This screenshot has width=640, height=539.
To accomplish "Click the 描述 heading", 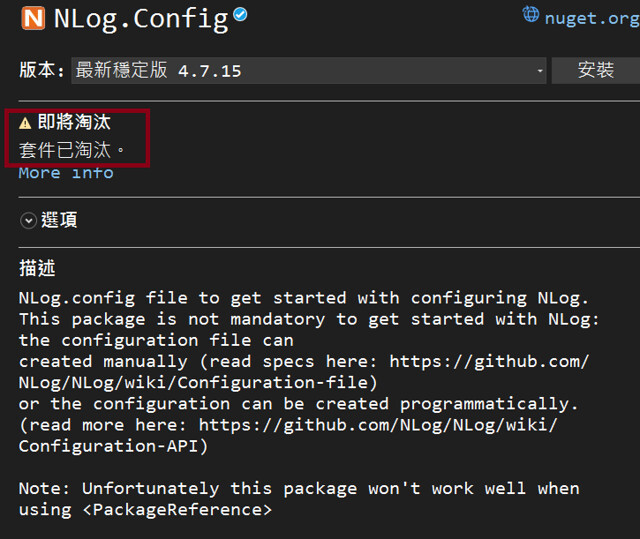I will [37, 269].
